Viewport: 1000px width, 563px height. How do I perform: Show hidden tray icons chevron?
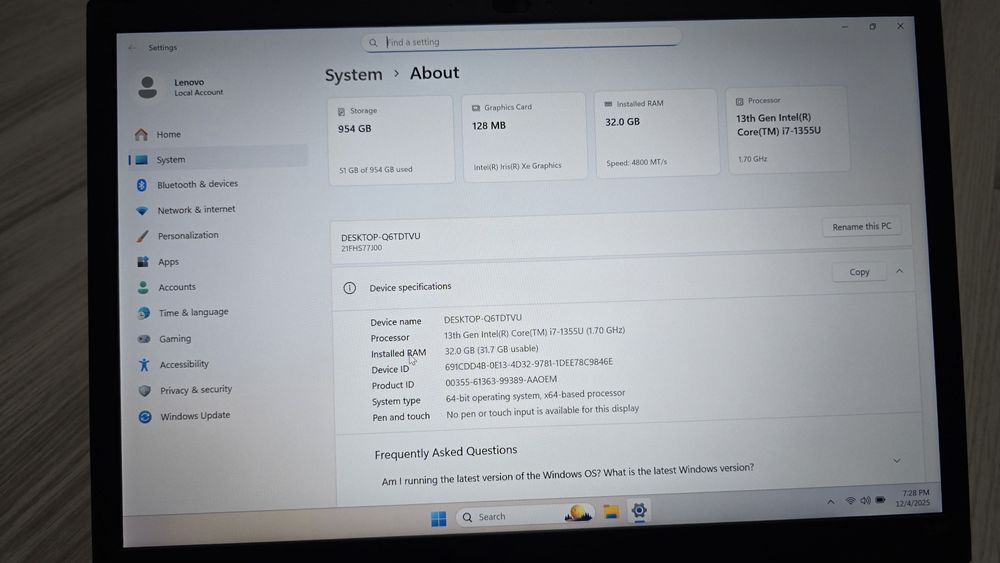830,502
